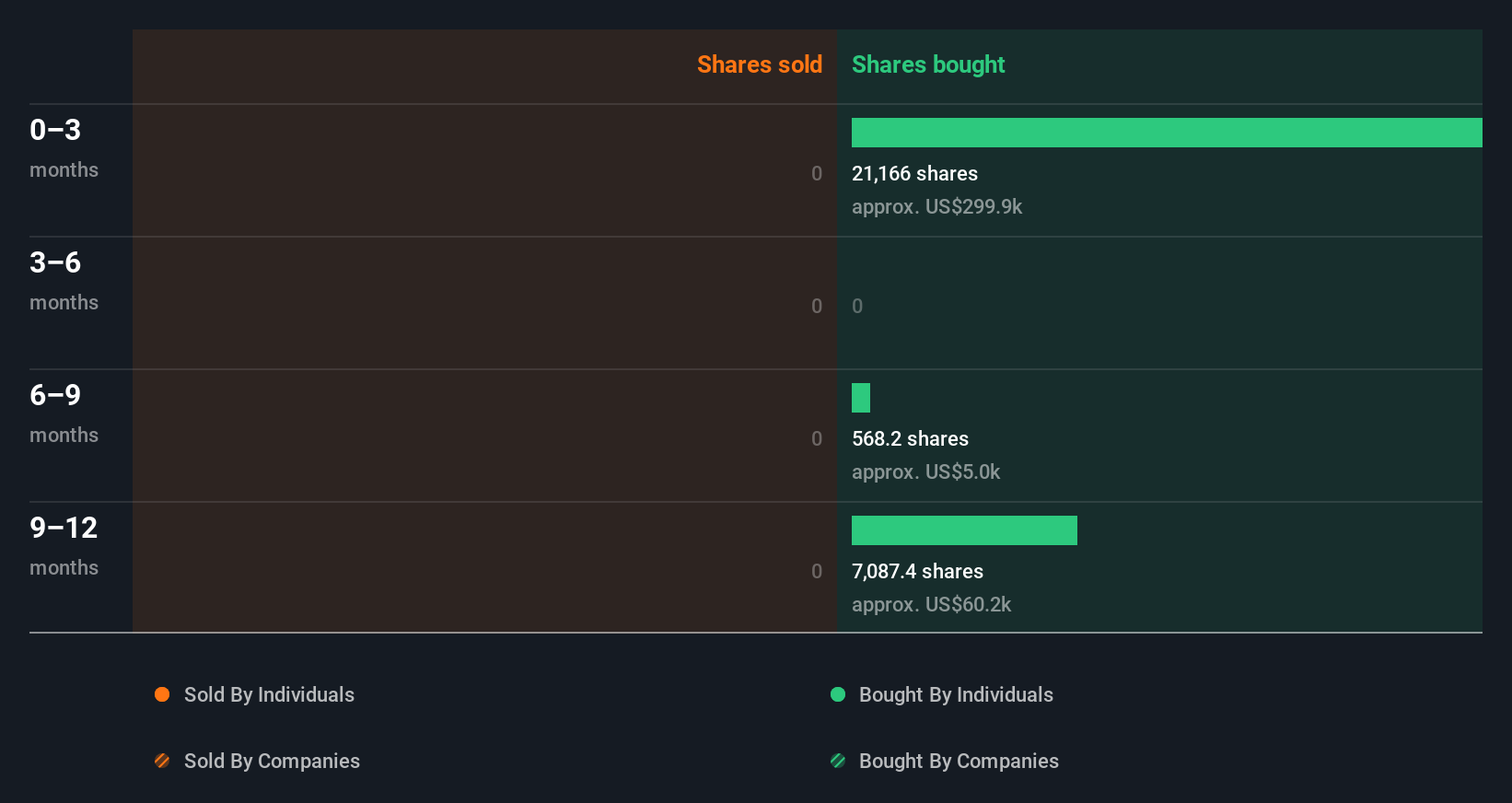Click the 0–3 months shares sold zero
Screen dimensions: 1512x803
coord(817,173)
